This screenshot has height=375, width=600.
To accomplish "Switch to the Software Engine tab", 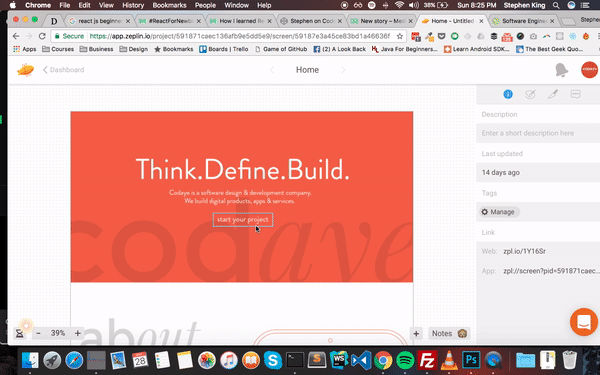I will (523, 21).
